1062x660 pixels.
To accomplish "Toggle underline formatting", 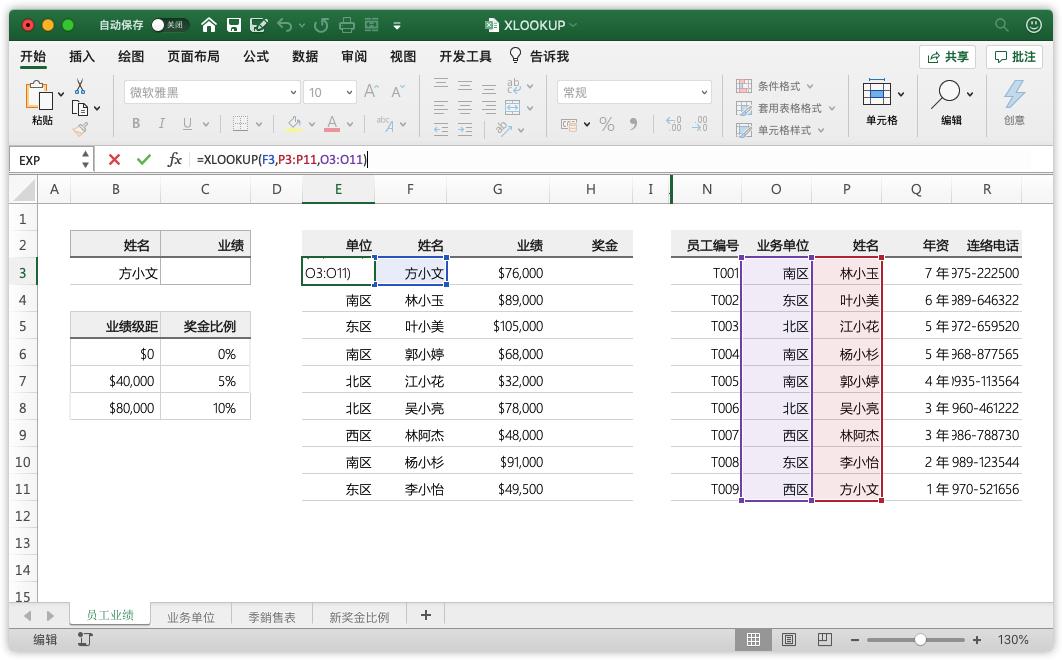I will [190, 123].
